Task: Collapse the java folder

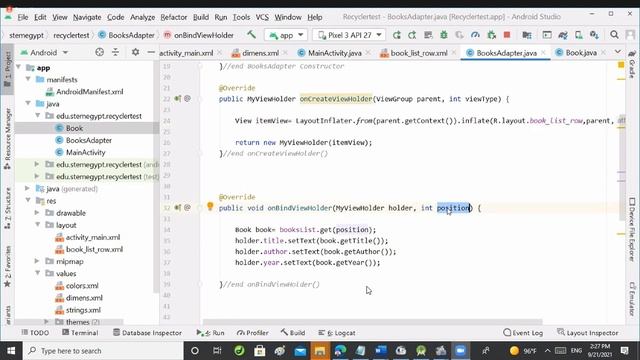Action: click(x=28, y=103)
